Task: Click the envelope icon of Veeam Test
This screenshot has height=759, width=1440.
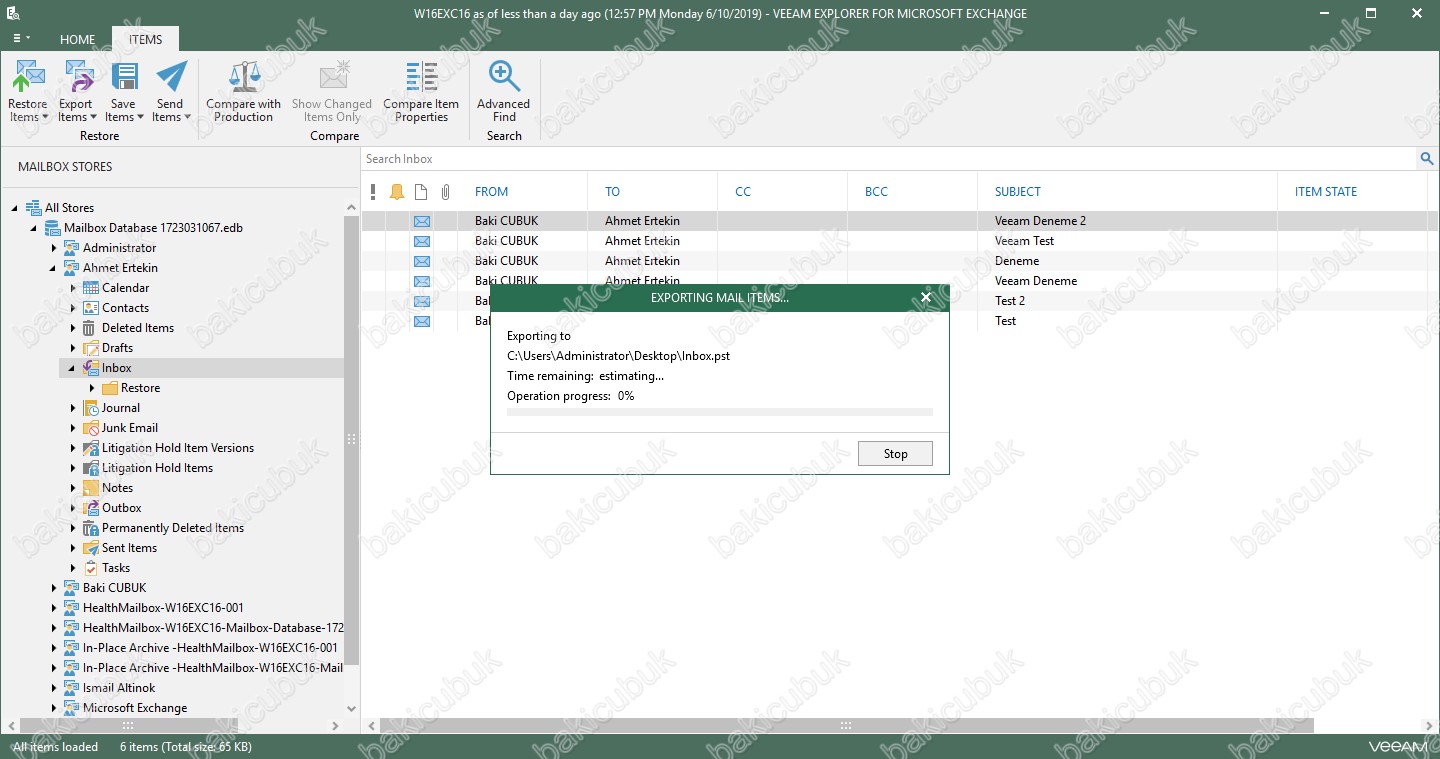Action: point(422,241)
